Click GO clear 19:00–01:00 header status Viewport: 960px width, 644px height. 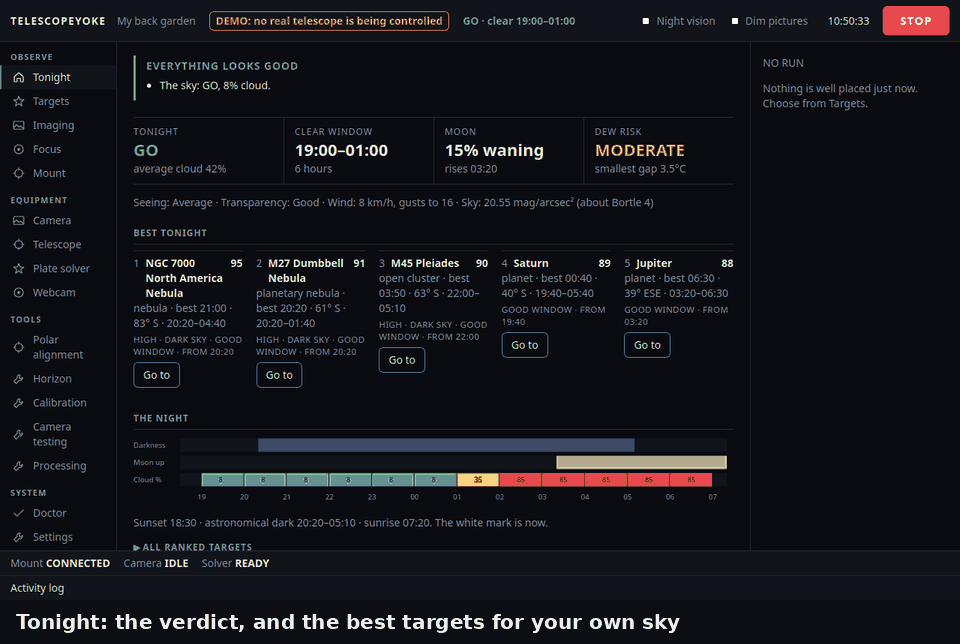519,21
